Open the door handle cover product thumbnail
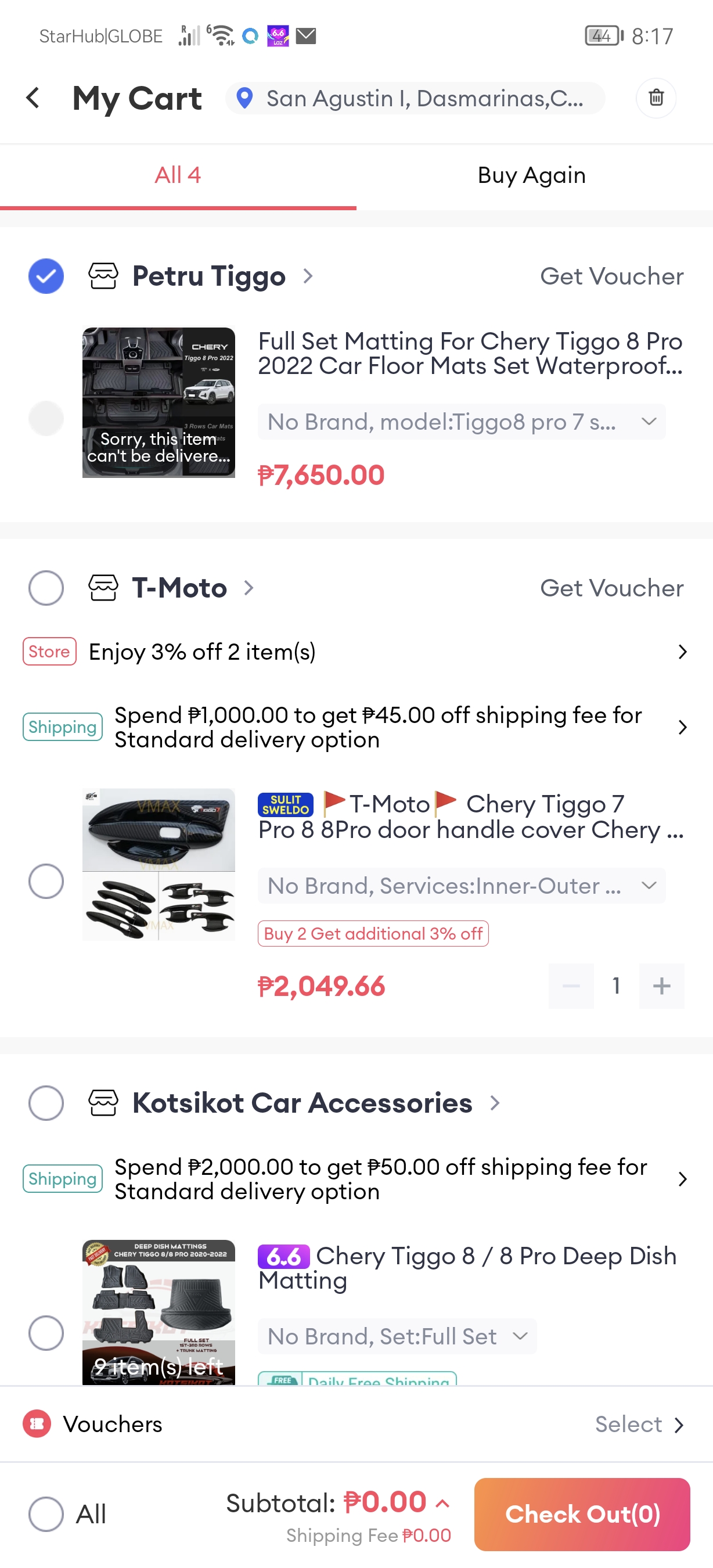The image size is (713, 1568). [x=159, y=864]
